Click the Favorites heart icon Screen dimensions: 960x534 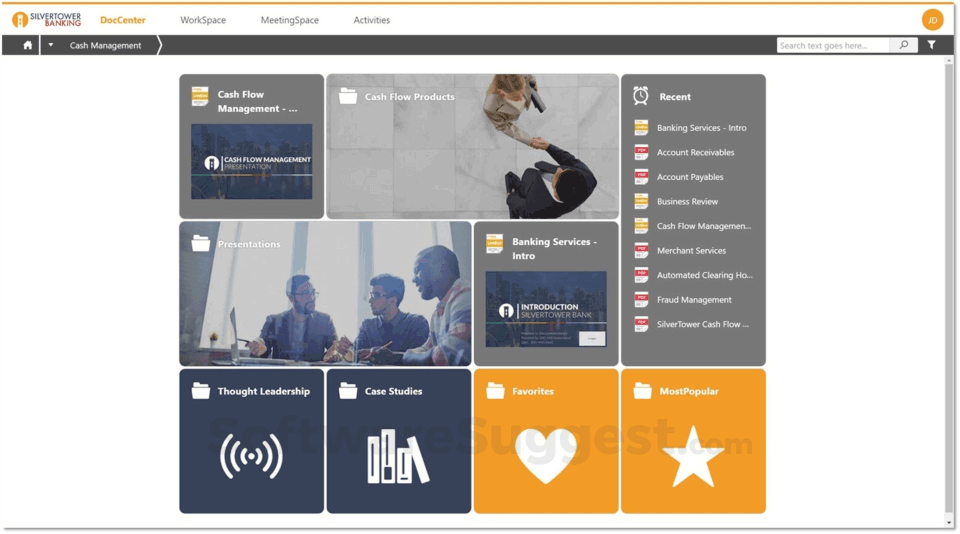[546, 456]
